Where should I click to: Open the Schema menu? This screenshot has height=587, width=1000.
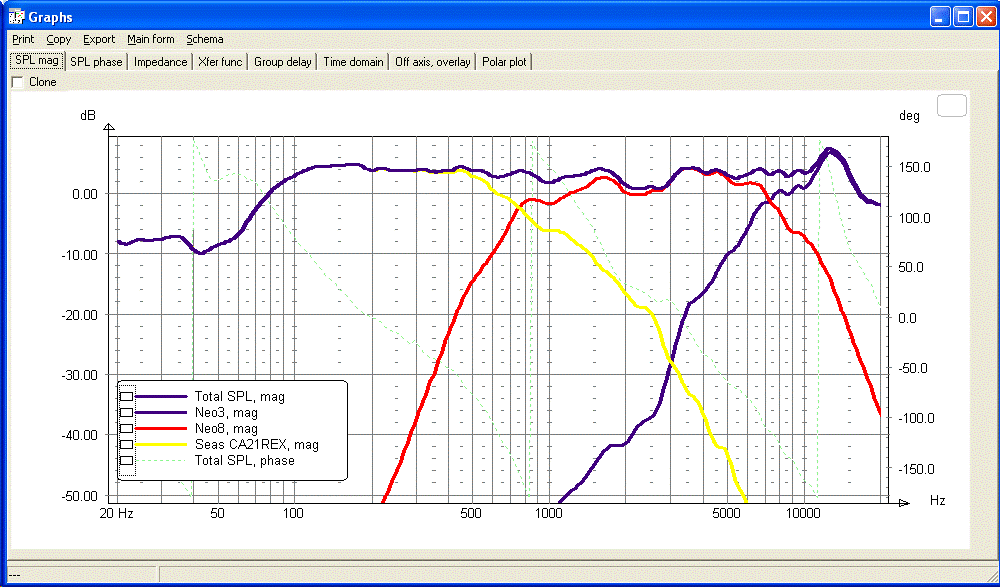205,40
